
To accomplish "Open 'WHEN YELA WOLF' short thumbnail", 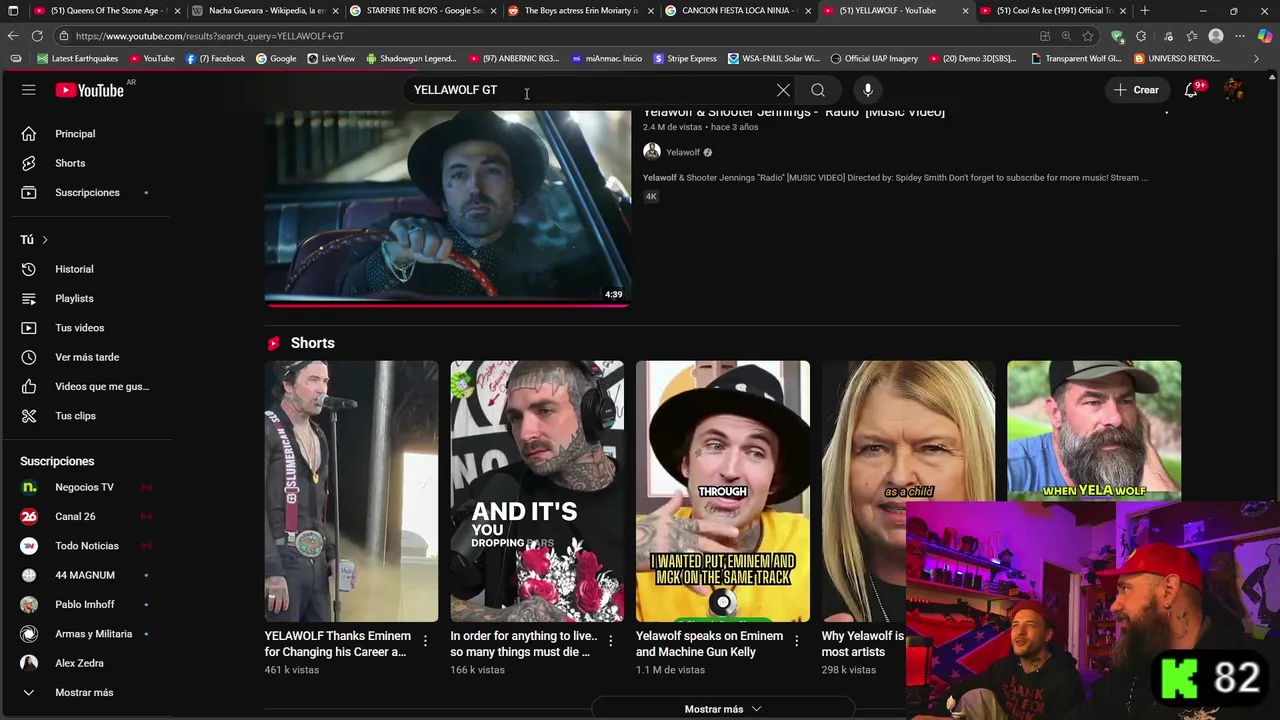I will point(1094,430).
